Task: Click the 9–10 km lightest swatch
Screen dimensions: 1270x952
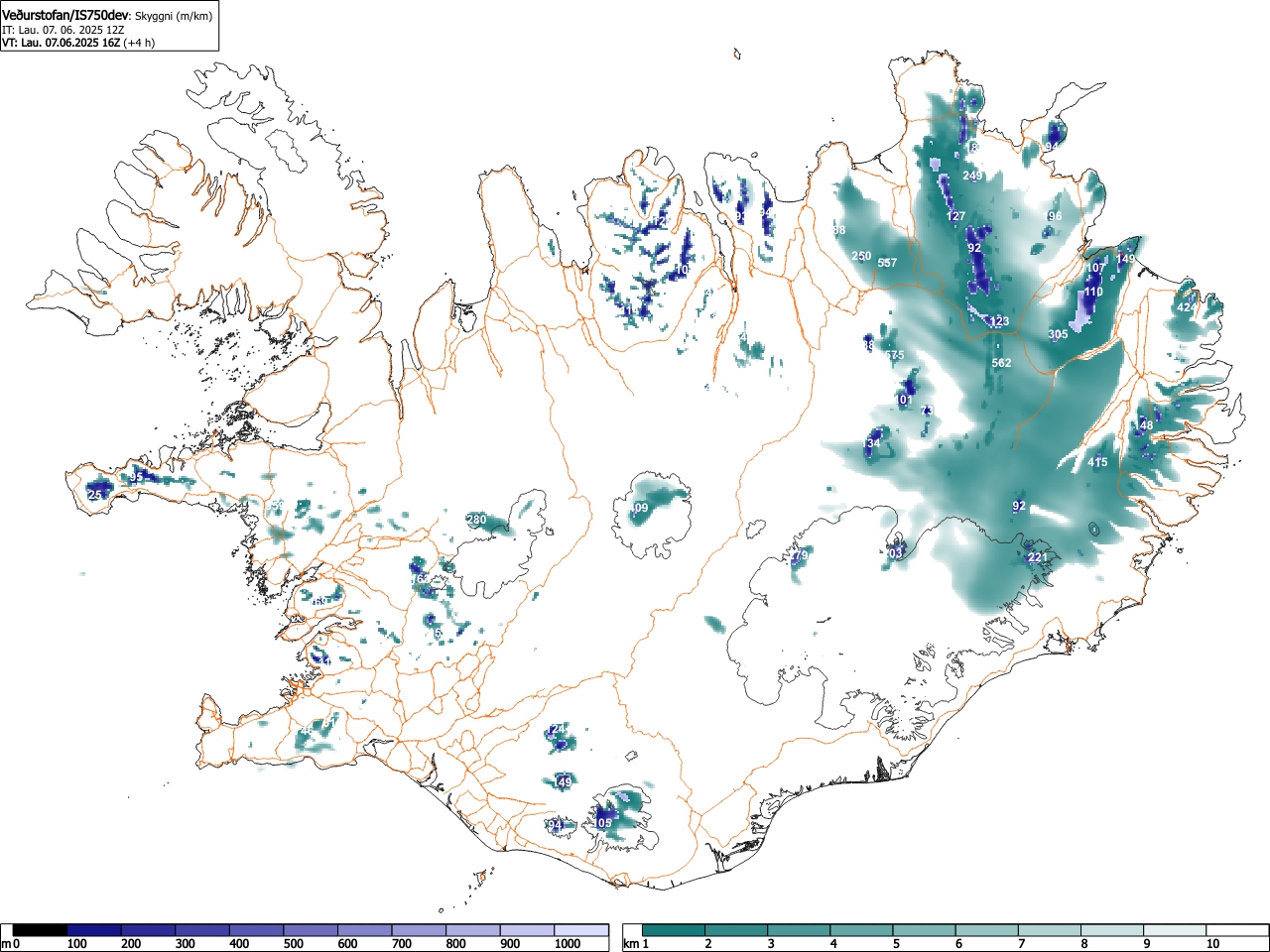Action: 1175,930
